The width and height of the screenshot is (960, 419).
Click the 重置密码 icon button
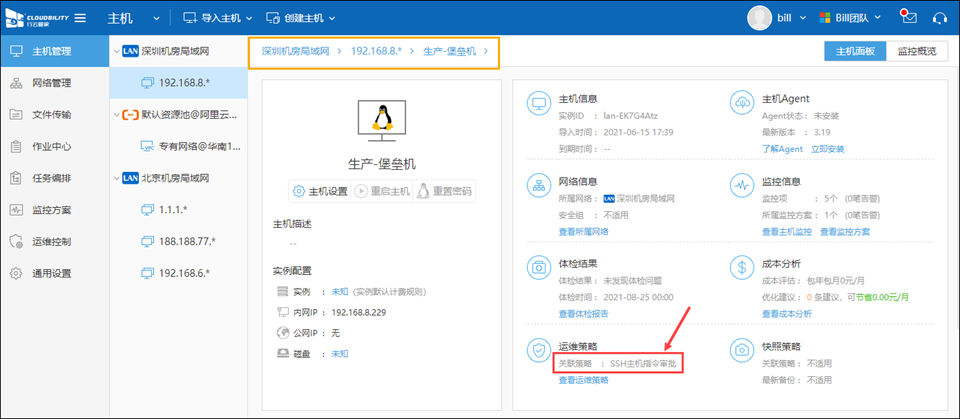pos(424,191)
